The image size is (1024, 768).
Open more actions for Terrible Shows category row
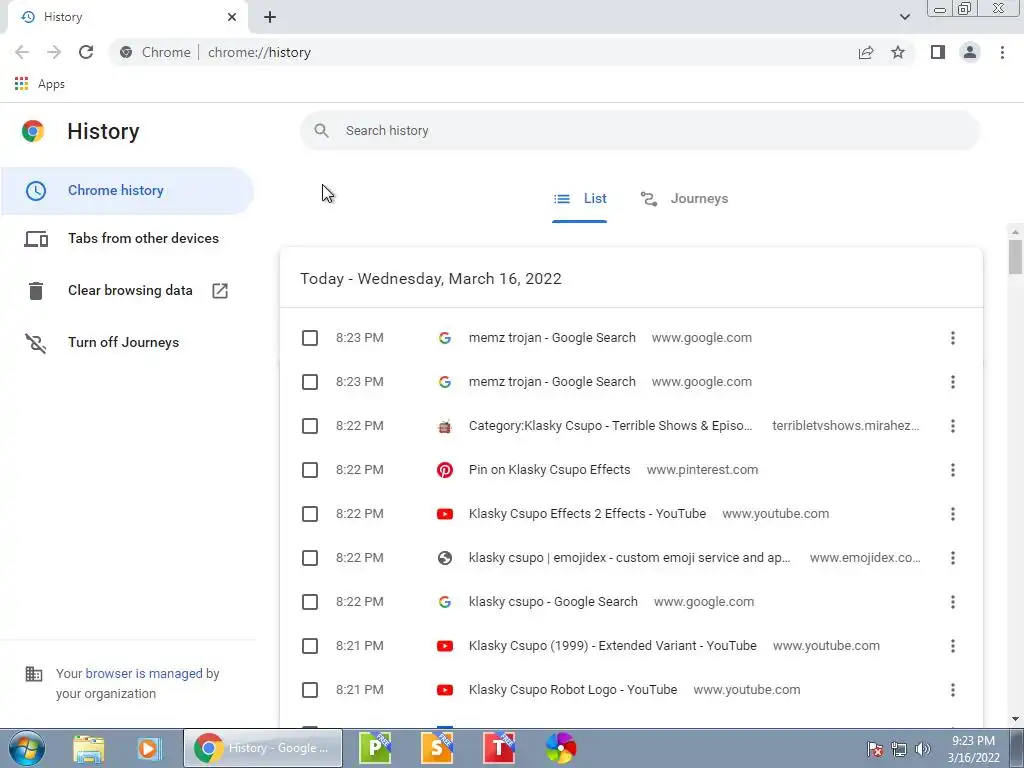click(953, 426)
